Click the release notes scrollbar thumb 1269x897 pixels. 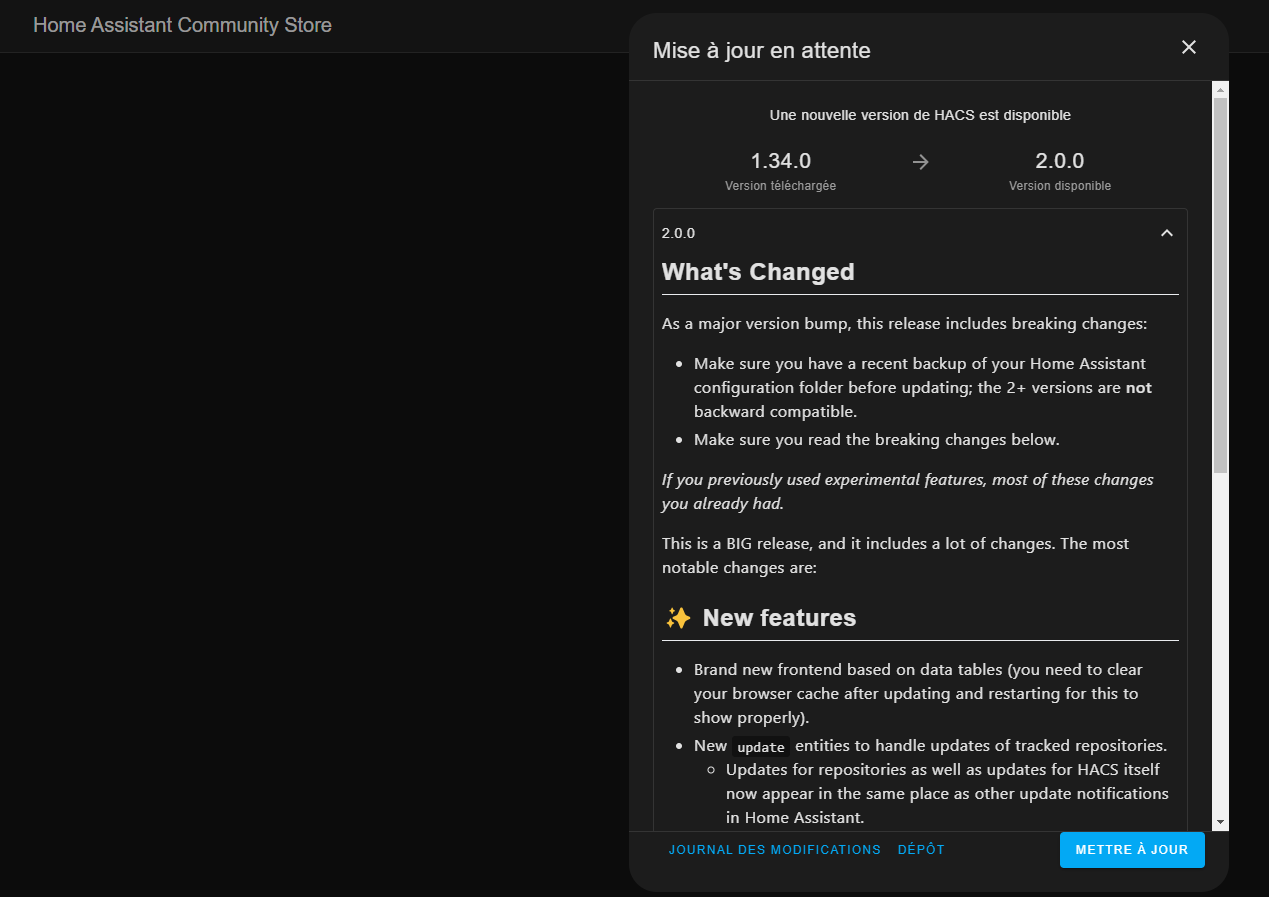[1220, 285]
